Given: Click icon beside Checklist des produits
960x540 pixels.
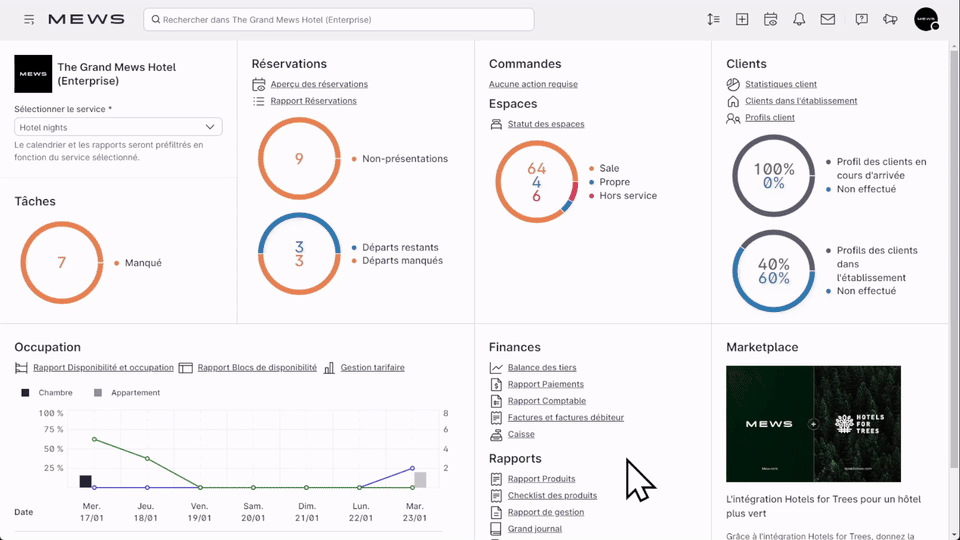Looking at the screenshot, I should (496, 495).
